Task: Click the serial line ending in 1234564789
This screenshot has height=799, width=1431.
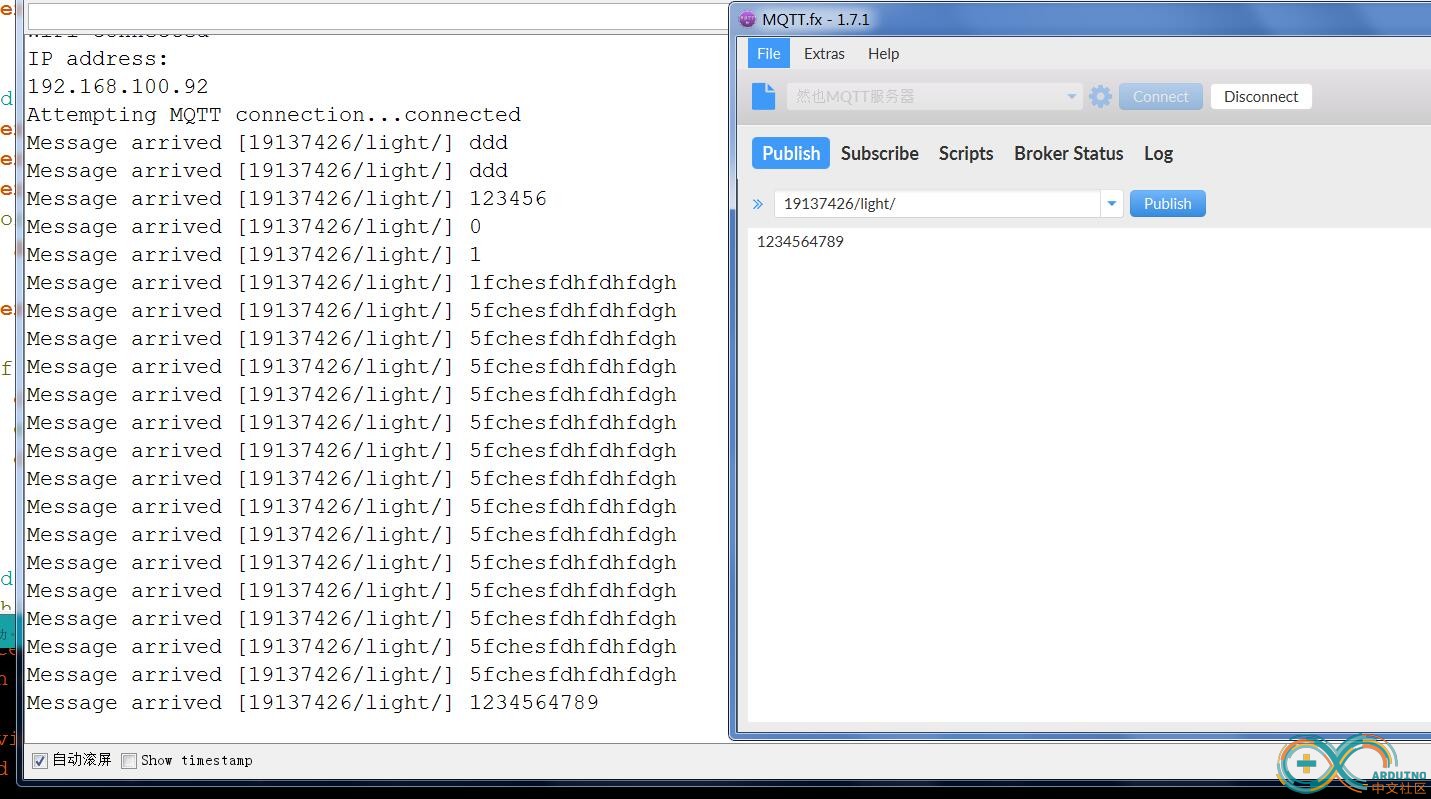Action: click(x=313, y=703)
